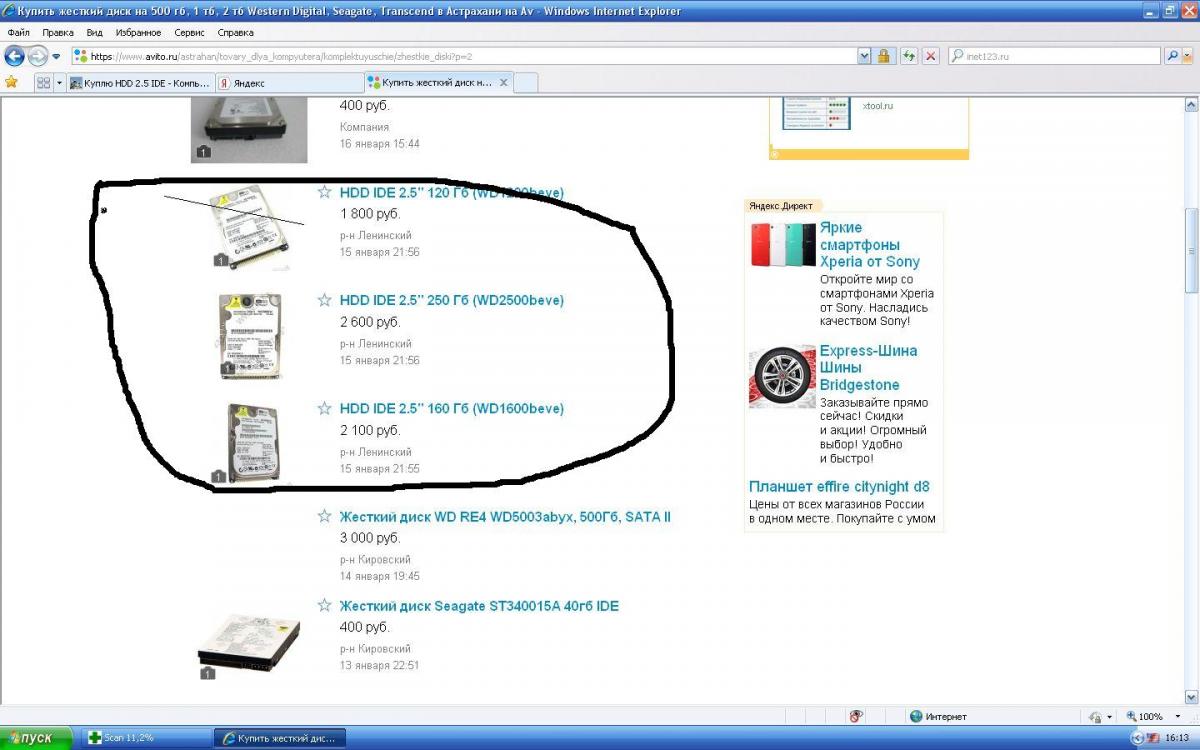Open 'Жесткий диск Seagate ST340015A 40гб IDE' listing
The height and width of the screenshot is (750, 1200).
coord(479,606)
